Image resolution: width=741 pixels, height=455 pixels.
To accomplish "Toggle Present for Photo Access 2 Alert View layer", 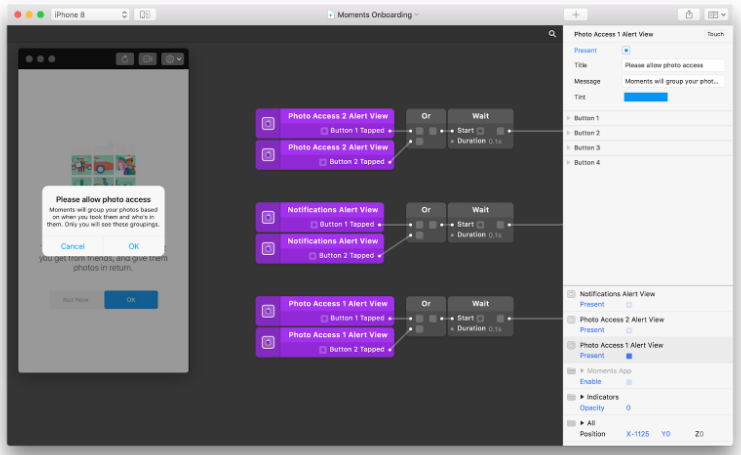I will (x=628, y=330).
